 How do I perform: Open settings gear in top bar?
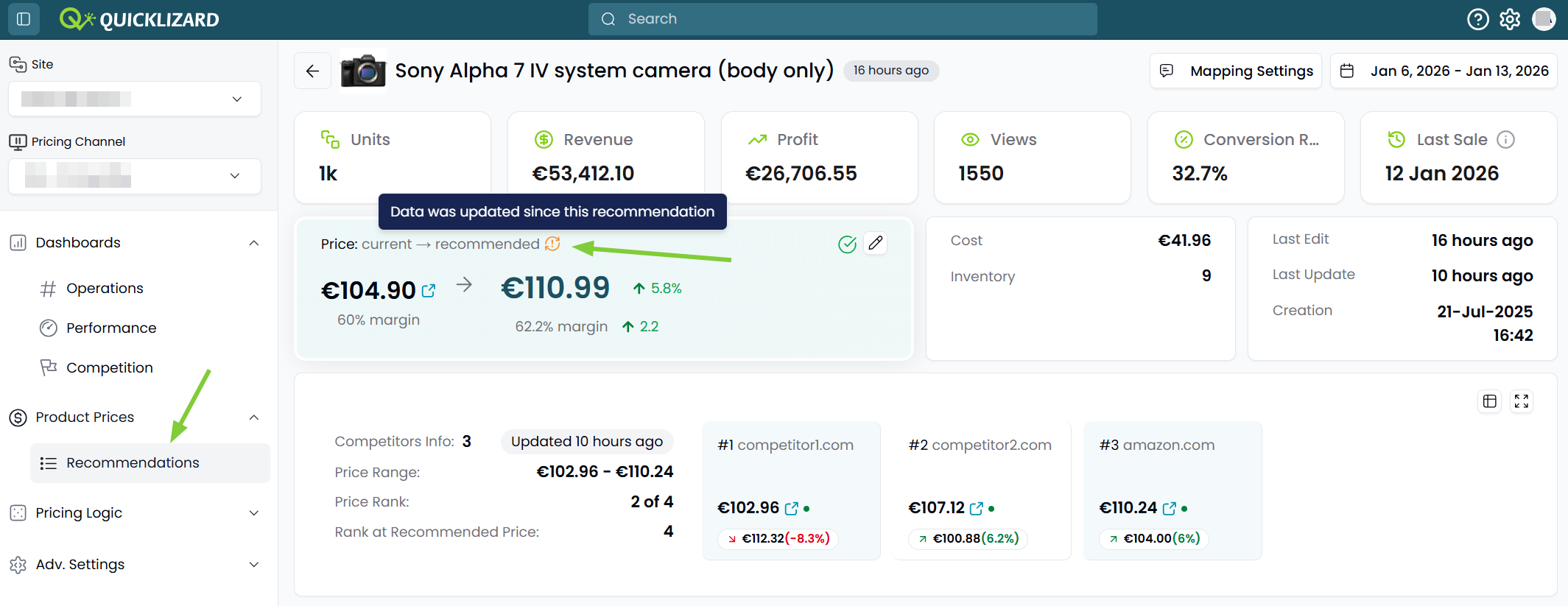click(1510, 19)
